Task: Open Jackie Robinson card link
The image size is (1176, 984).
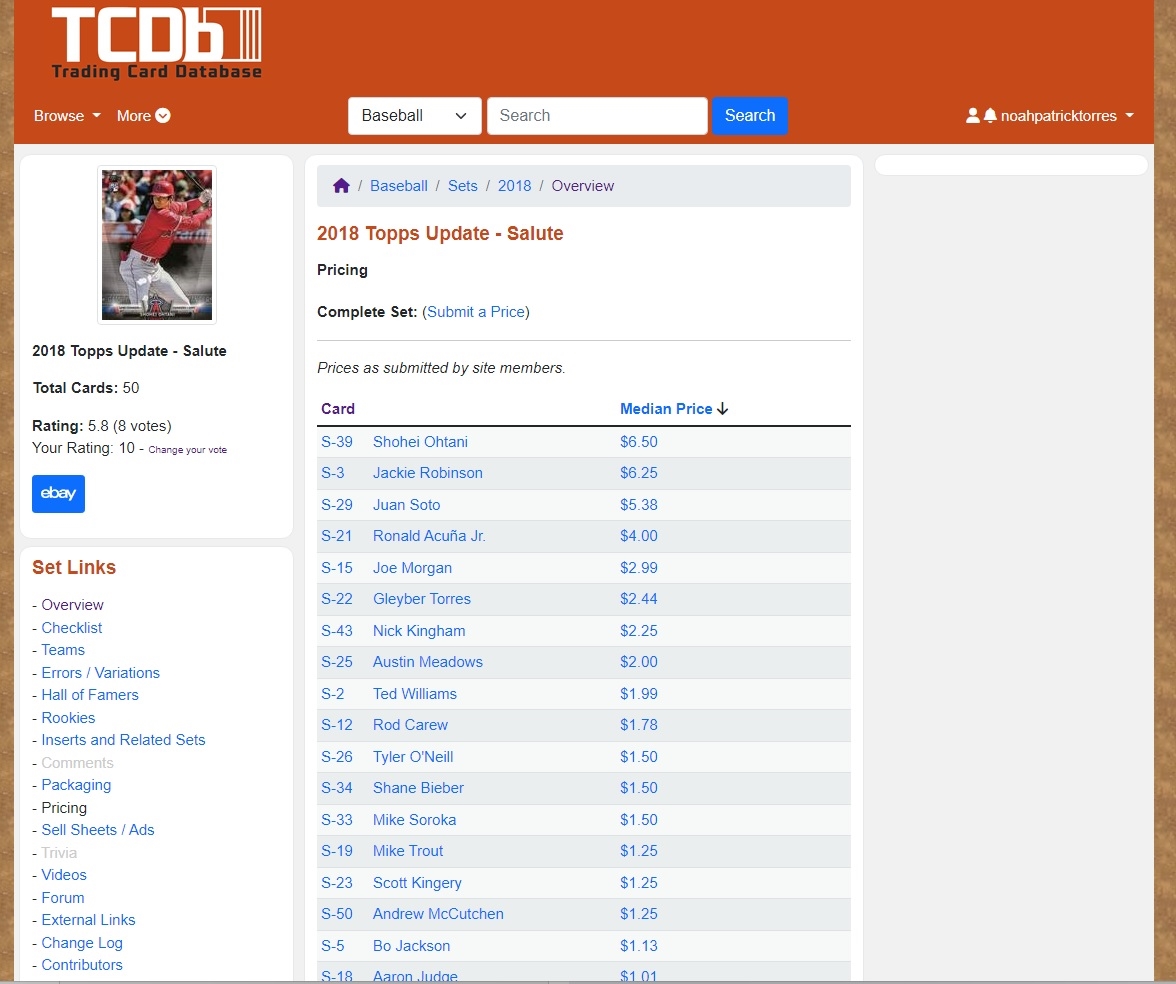Action: click(428, 473)
